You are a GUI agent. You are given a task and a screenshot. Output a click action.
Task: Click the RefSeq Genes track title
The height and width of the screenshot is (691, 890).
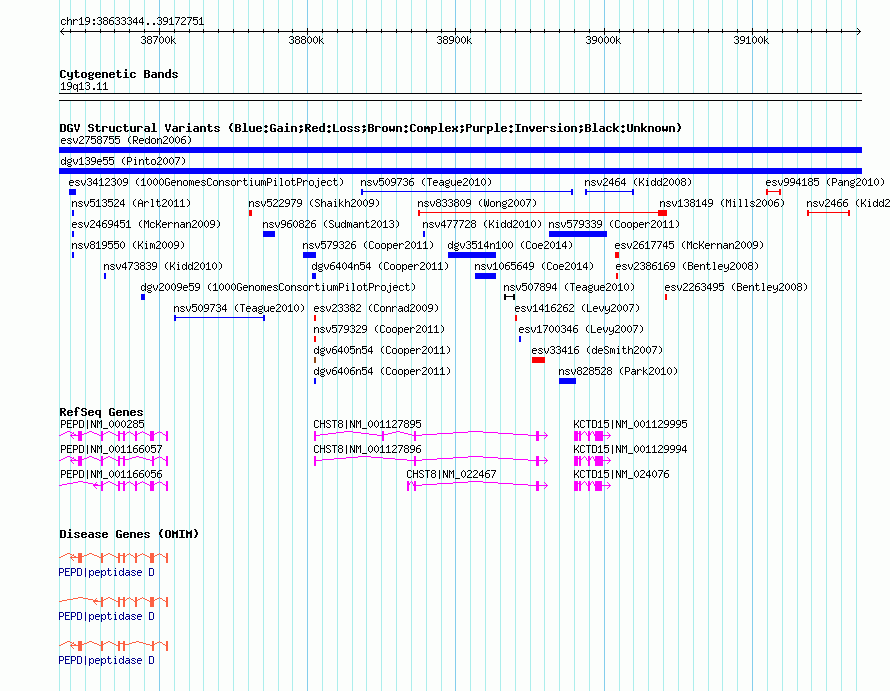(x=101, y=412)
